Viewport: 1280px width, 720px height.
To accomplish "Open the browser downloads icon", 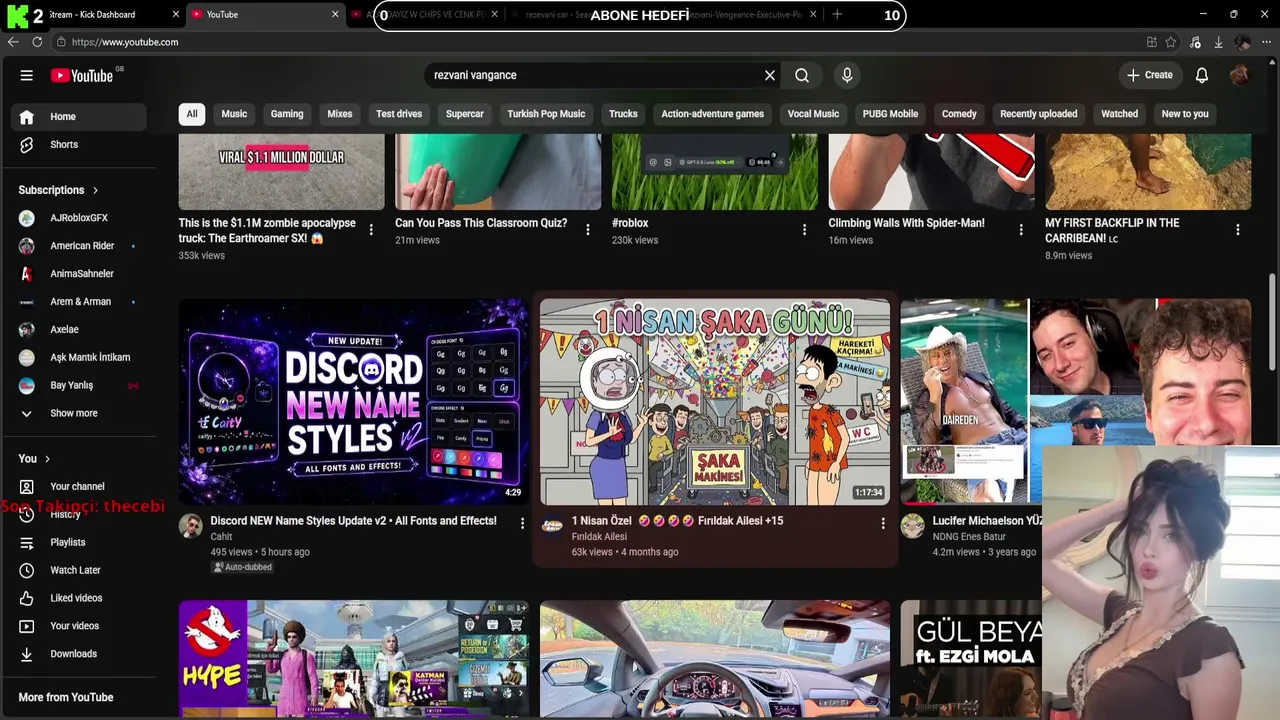I will (1218, 42).
